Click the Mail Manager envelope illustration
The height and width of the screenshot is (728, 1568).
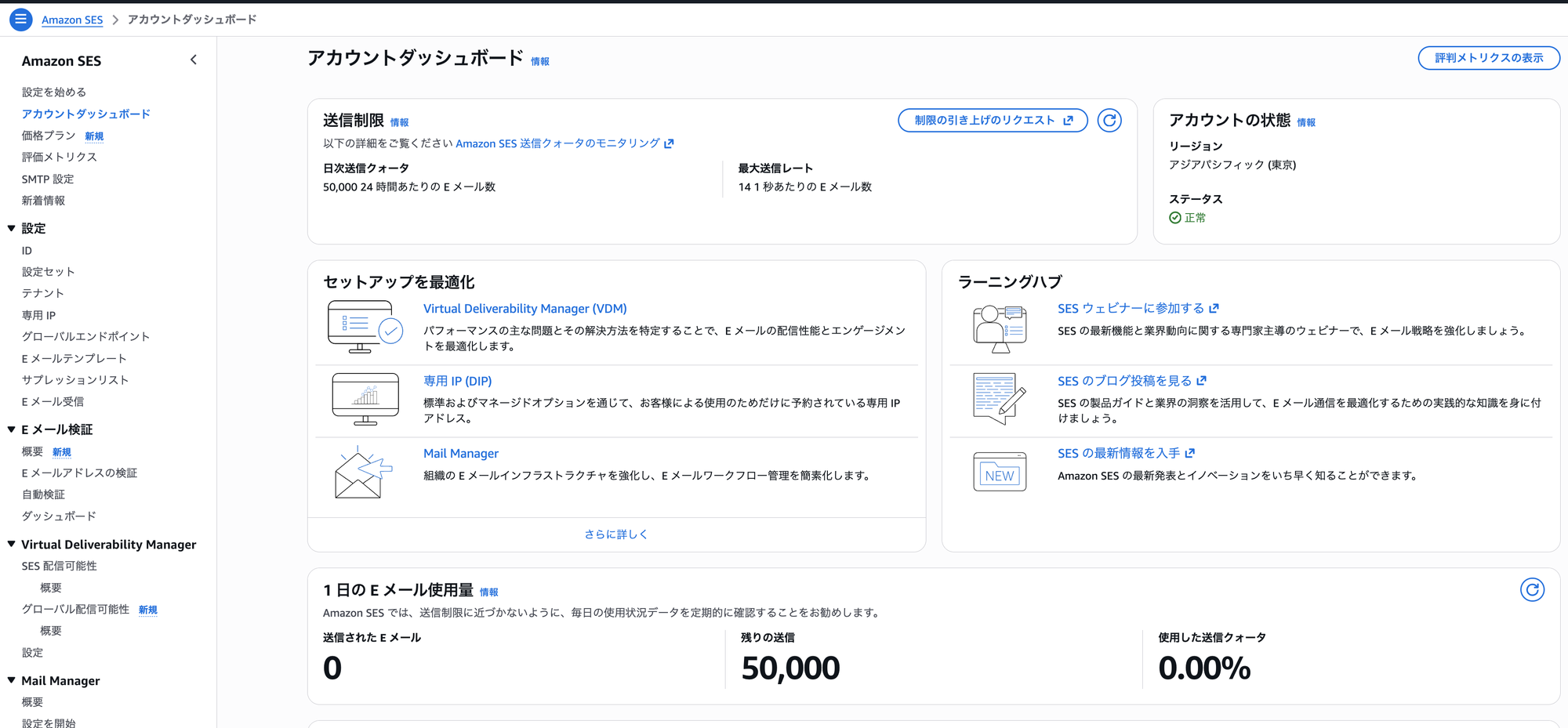[x=364, y=472]
